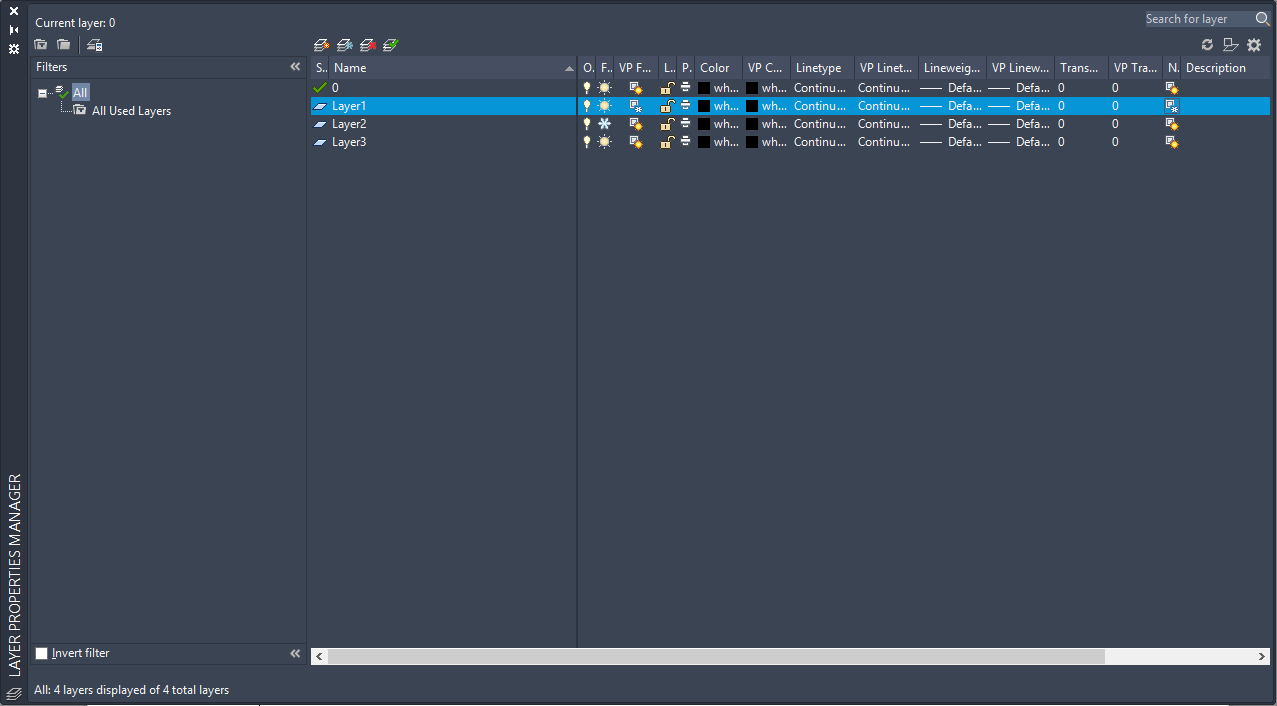Thaw Layer2 by clicking its snowflake icon

pos(604,123)
